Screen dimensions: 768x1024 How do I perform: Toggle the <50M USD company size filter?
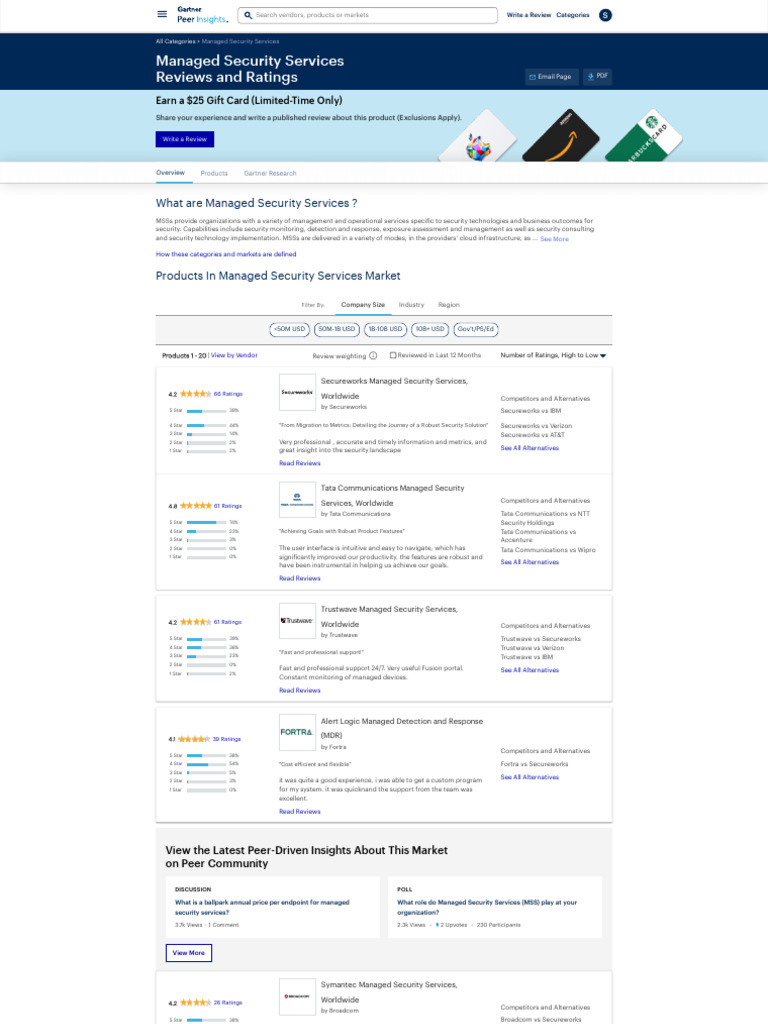(289, 329)
